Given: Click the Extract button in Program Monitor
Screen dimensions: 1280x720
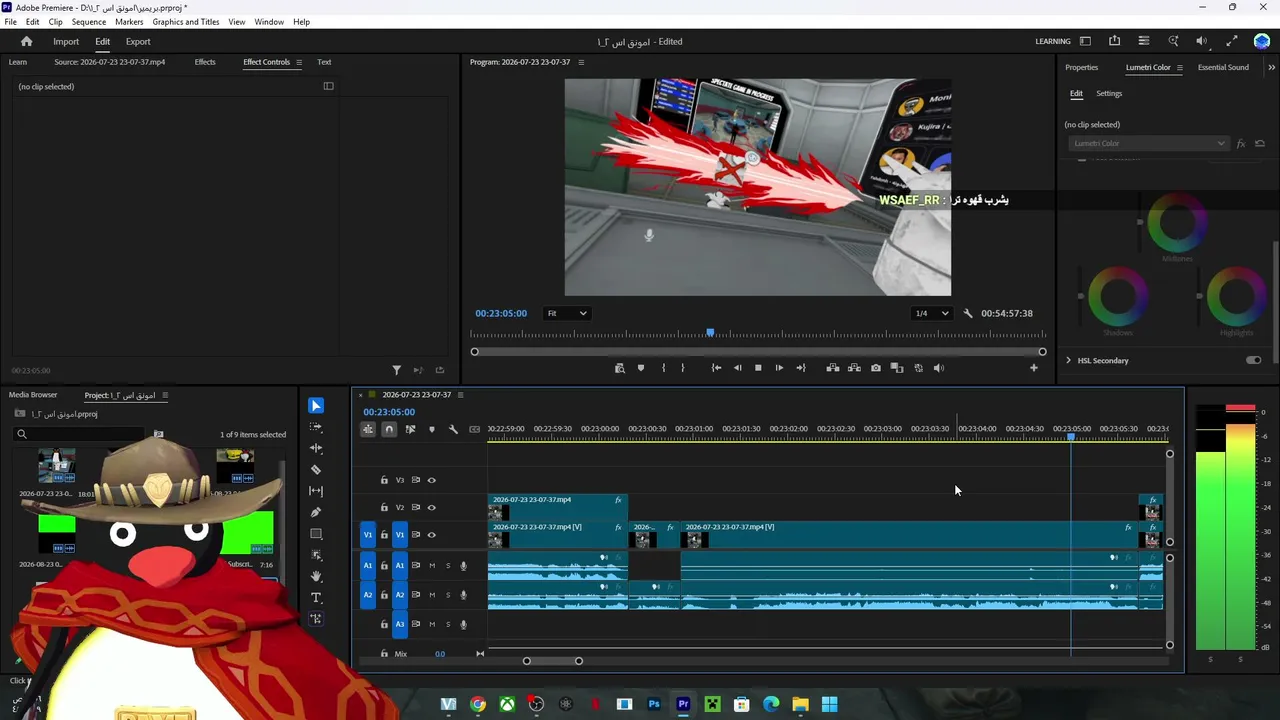Looking at the screenshot, I should (x=854, y=368).
